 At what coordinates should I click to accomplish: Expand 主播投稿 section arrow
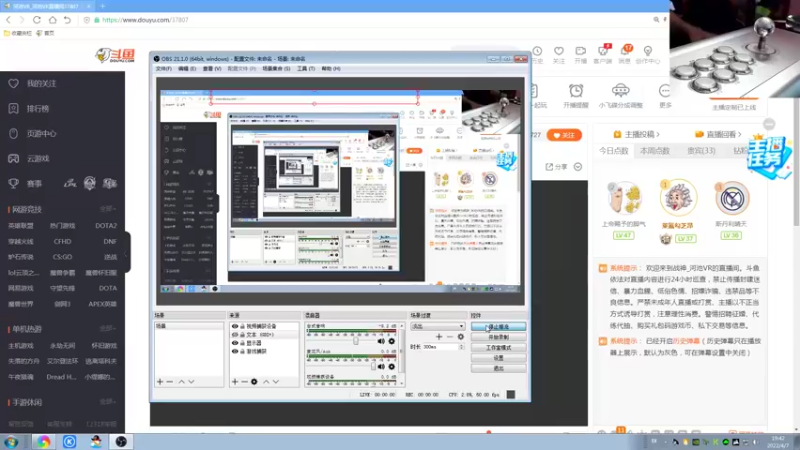click(x=658, y=134)
